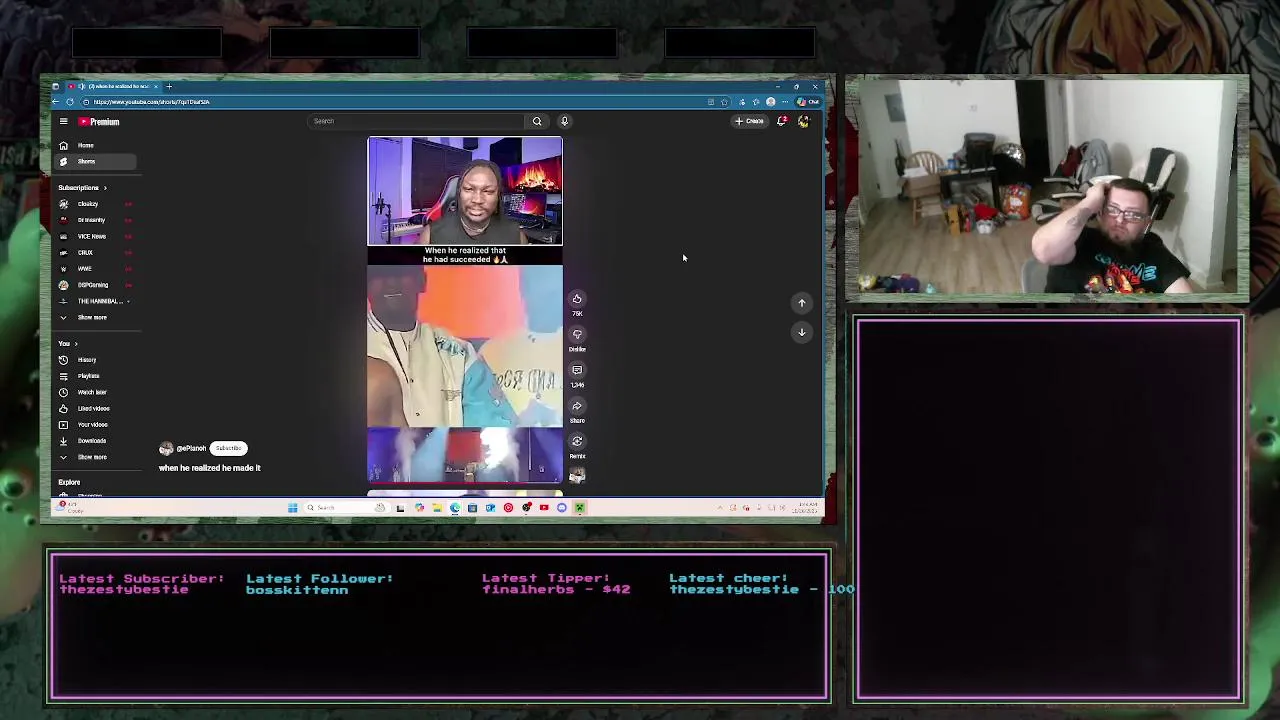1280x720 pixels.
Task: Subscribe to the @ePianoh channel
Action: (228, 448)
